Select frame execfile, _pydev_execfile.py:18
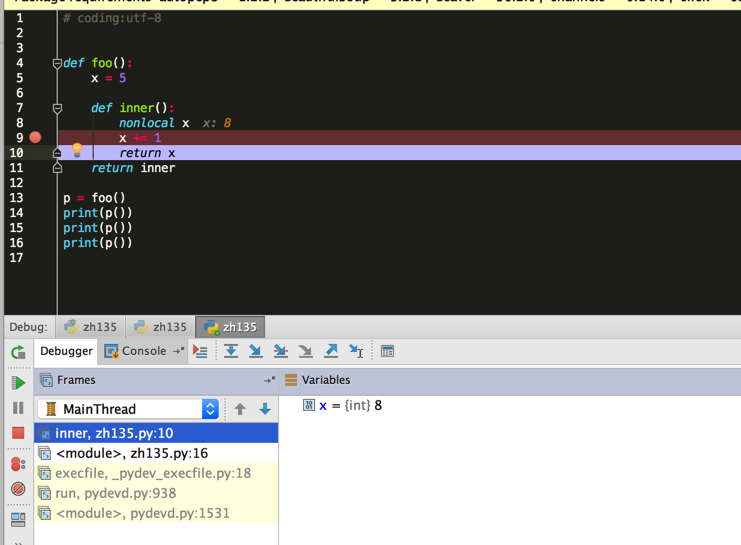741x545 pixels. point(156,473)
